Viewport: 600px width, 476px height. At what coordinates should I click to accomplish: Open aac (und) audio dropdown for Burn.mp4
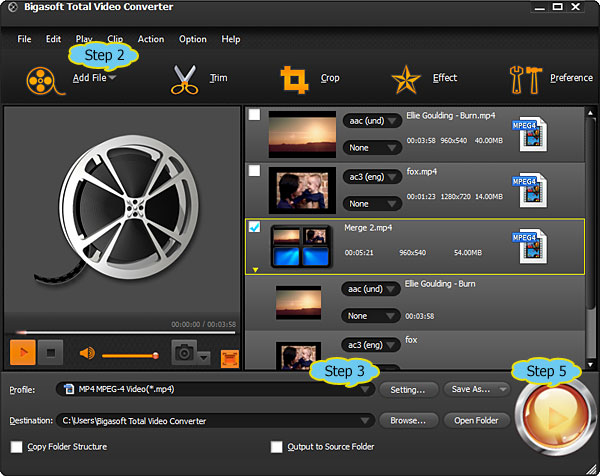pos(372,121)
